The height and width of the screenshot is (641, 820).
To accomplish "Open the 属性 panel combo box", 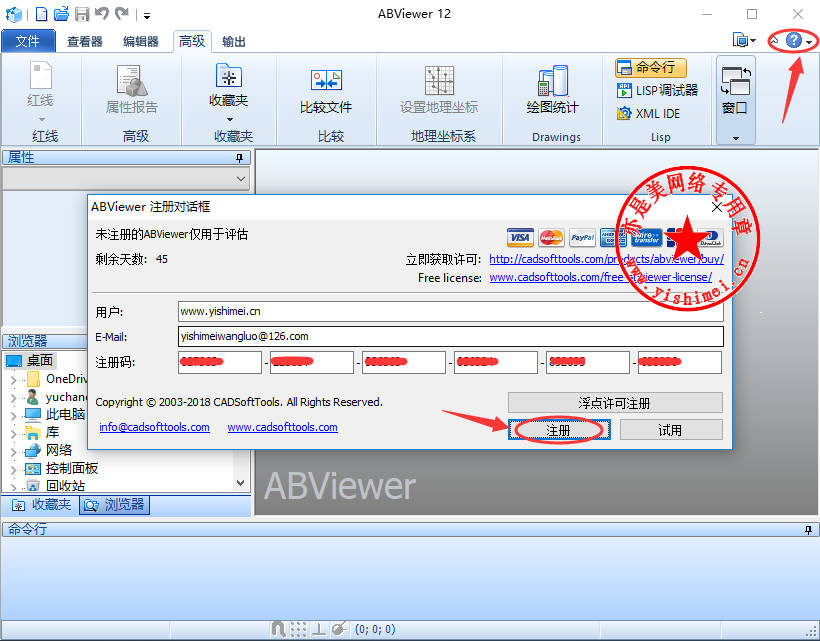I will tap(126, 179).
